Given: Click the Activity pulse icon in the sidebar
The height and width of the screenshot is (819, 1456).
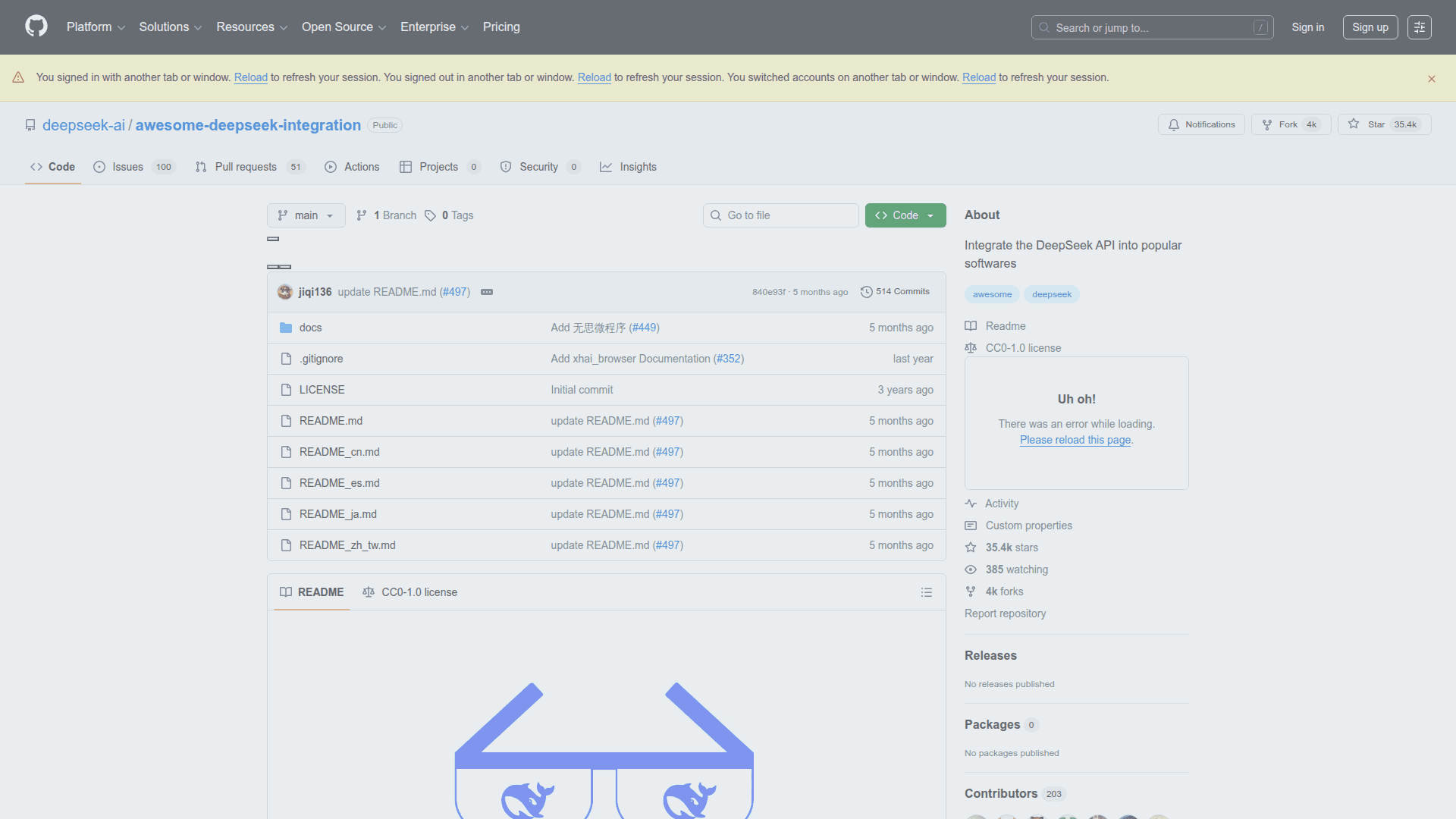Looking at the screenshot, I should 971,503.
